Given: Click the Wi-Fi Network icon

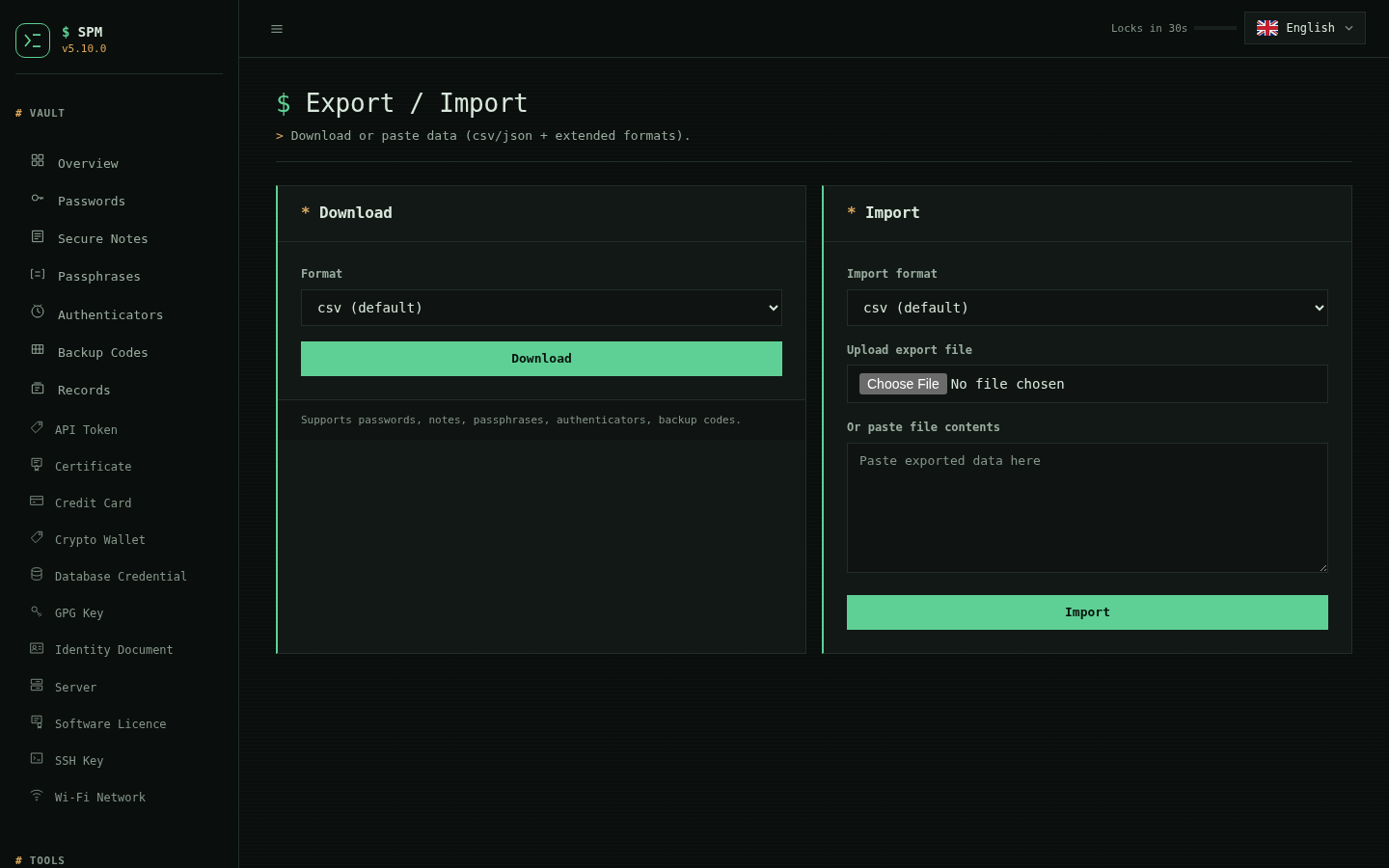Looking at the screenshot, I should (37, 795).
